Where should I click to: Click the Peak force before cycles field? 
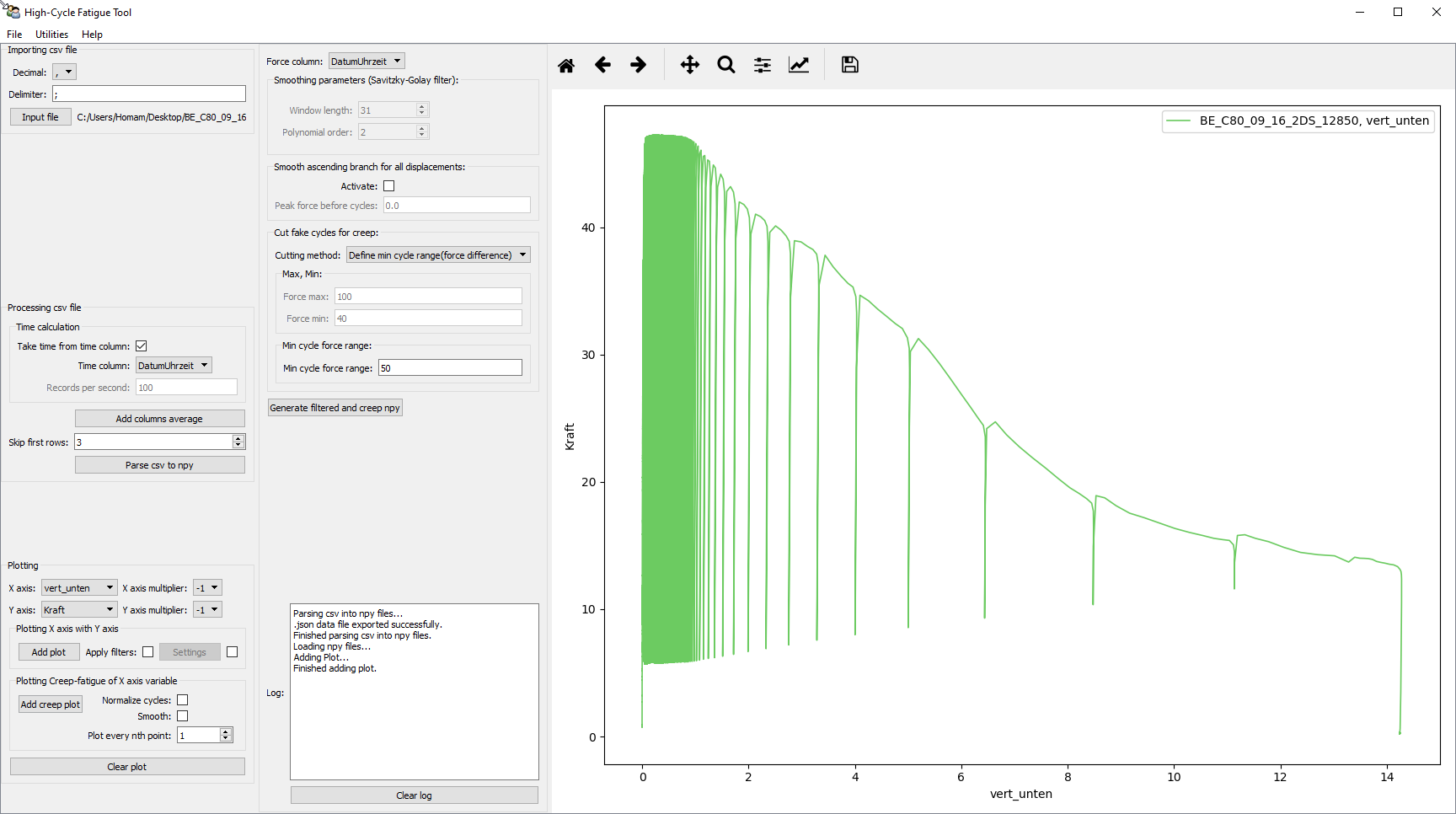[x=457, y=206]
